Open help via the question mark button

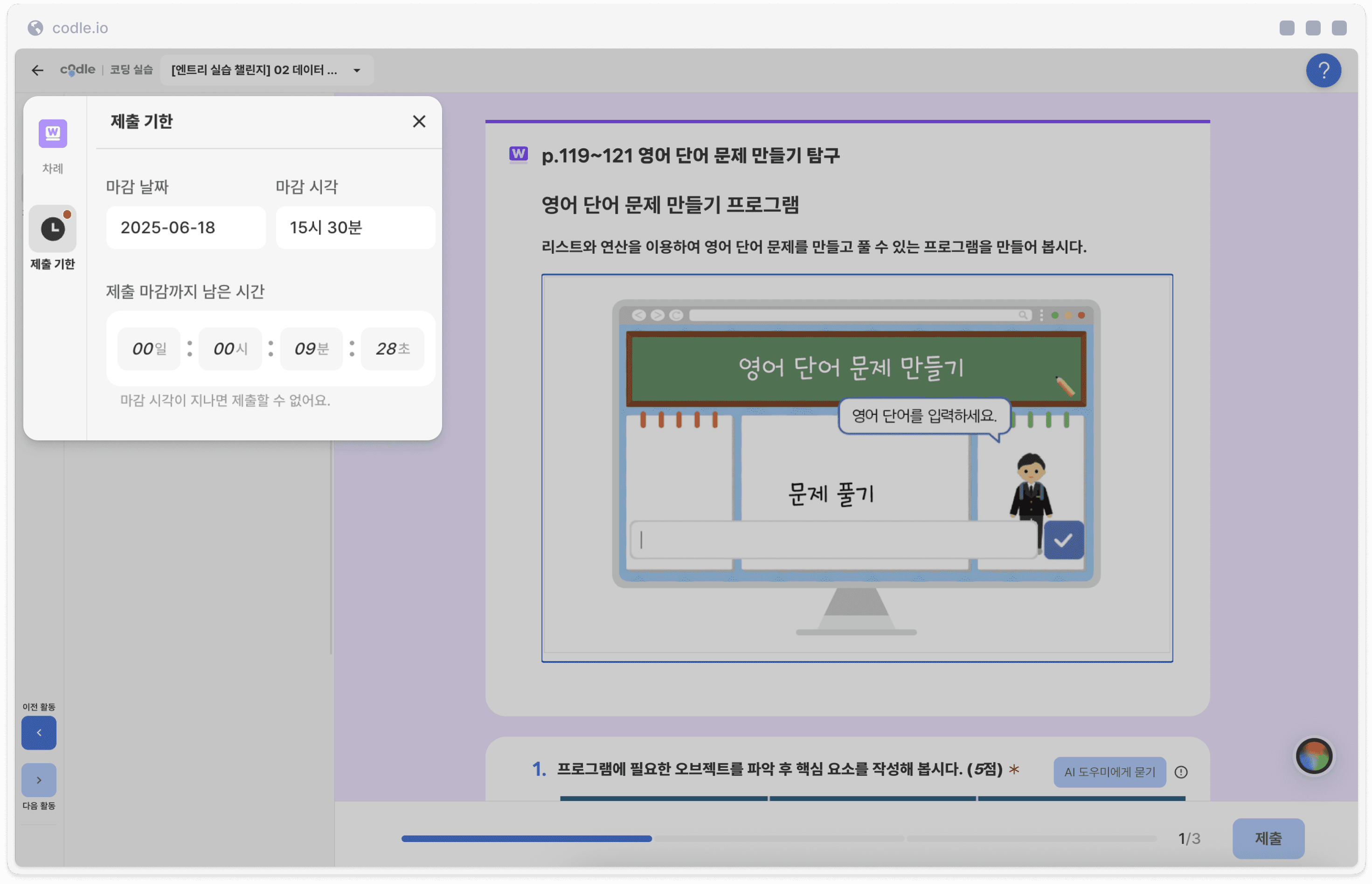click(x=1323, y=70)
